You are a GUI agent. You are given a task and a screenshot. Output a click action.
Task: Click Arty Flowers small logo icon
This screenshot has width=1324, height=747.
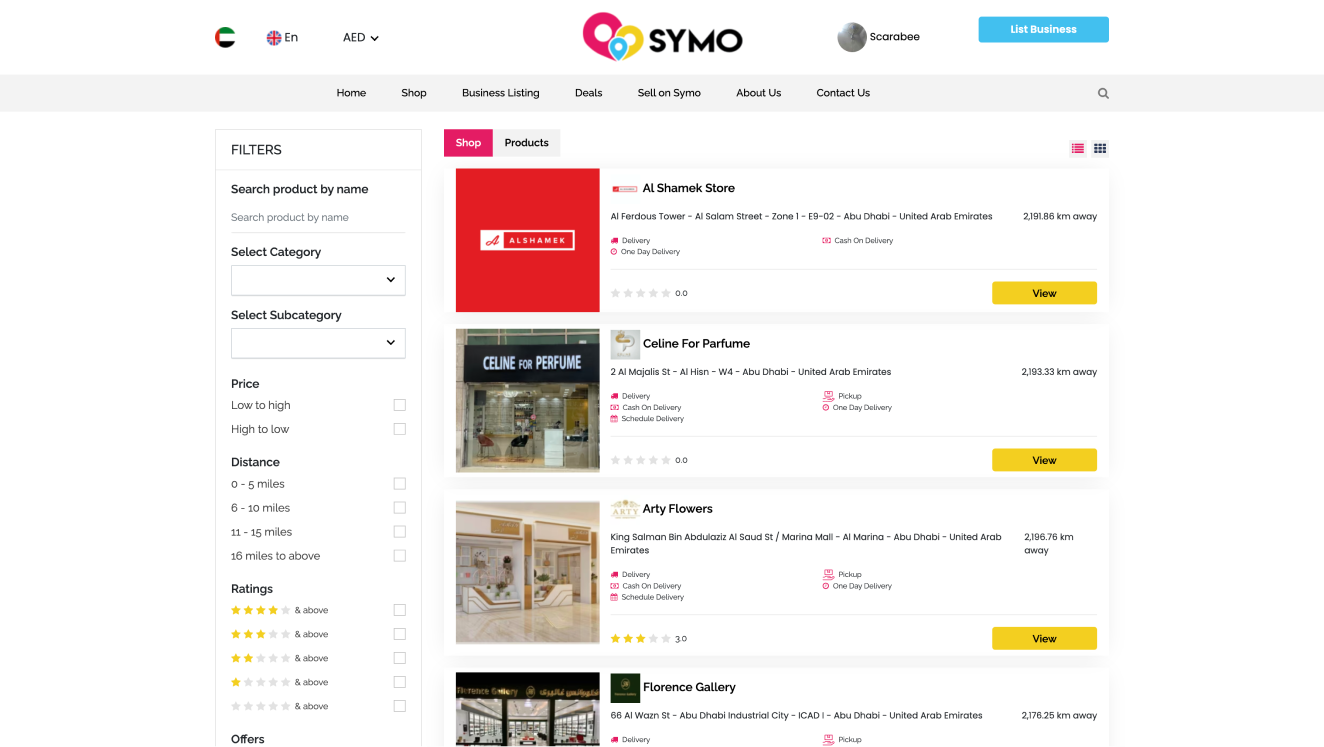coord(625,509)
